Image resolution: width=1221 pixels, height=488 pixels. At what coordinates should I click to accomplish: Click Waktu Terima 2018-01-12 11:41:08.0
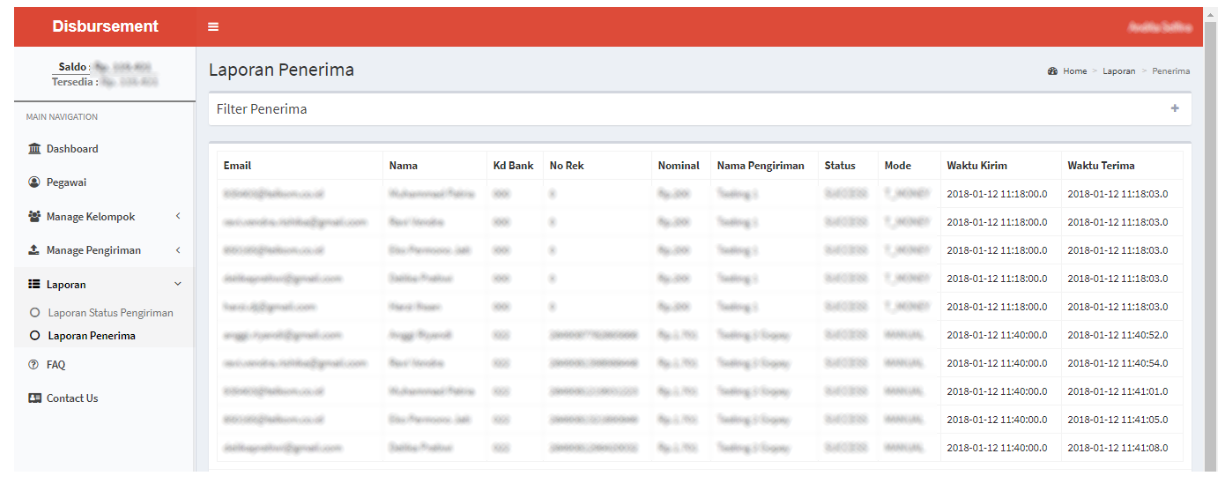click(1117, 448)
